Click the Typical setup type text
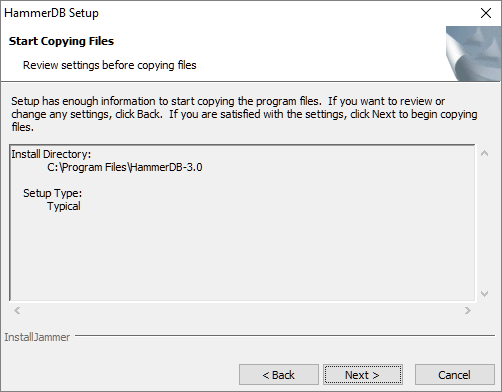Image resolution: width=502 pixels, height=392 pixels. coord(64,206)
